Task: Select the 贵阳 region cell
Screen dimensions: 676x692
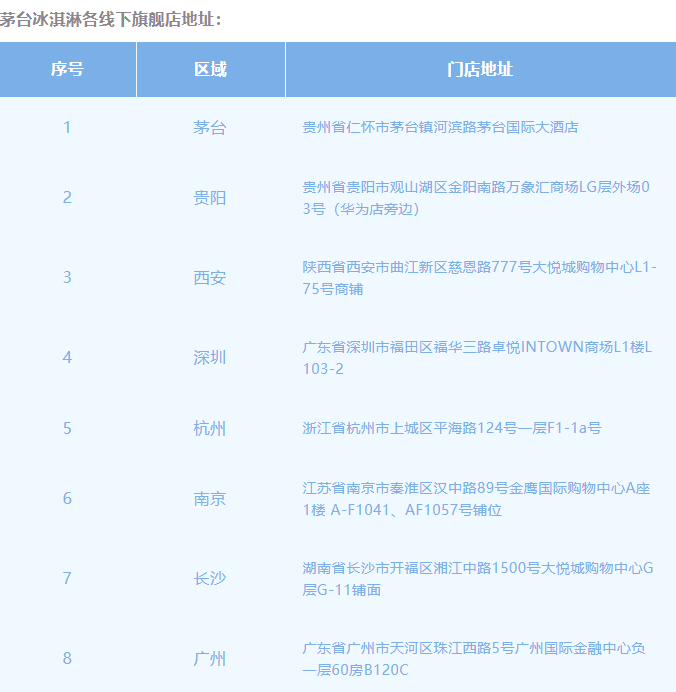Action: 210,198
